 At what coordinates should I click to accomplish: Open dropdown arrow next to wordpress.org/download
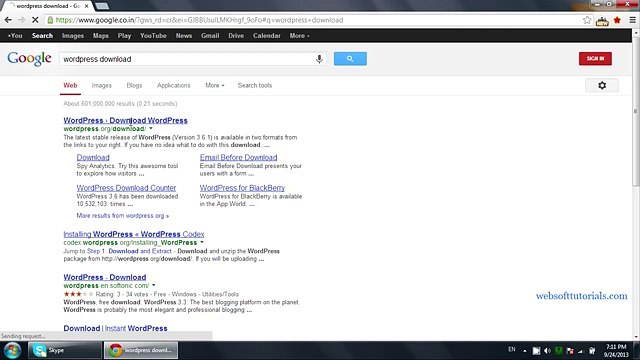click(151, 129)
